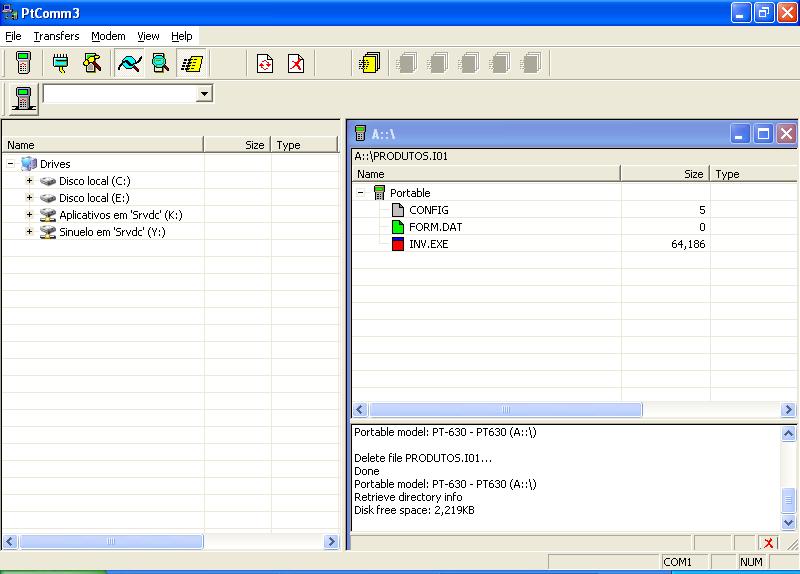800x574 pixels.
Task: Click the network drive icon for K:
Action: pos(48,215)
